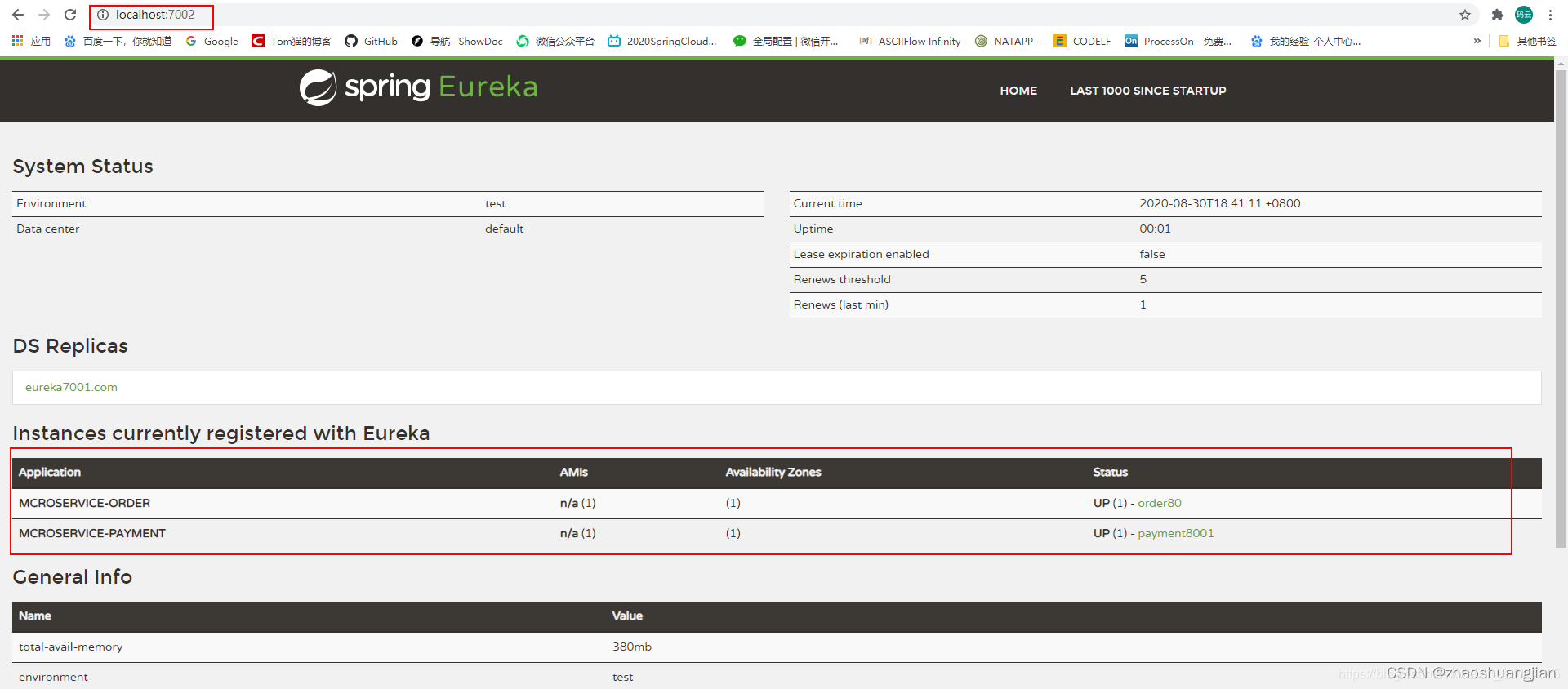
Task: Click the Environment label in System Status
Action: pyautogui.click(x=51, y=203)
